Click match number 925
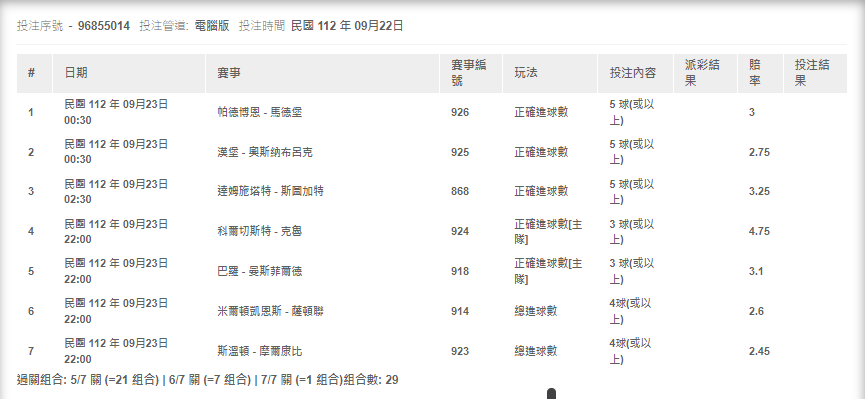 (460, 152)
